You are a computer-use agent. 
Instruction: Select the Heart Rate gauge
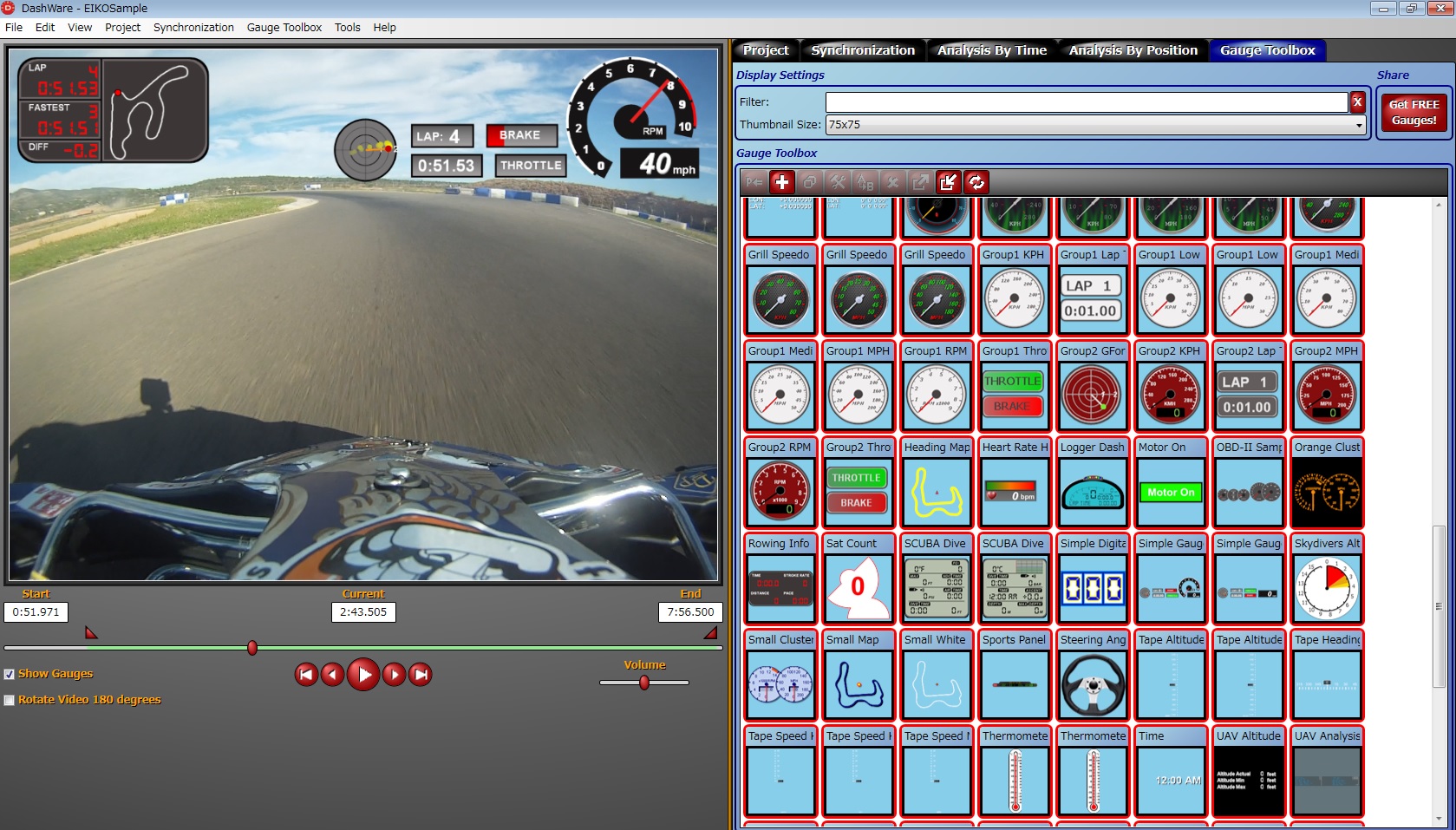click(x=1014, y=482)
